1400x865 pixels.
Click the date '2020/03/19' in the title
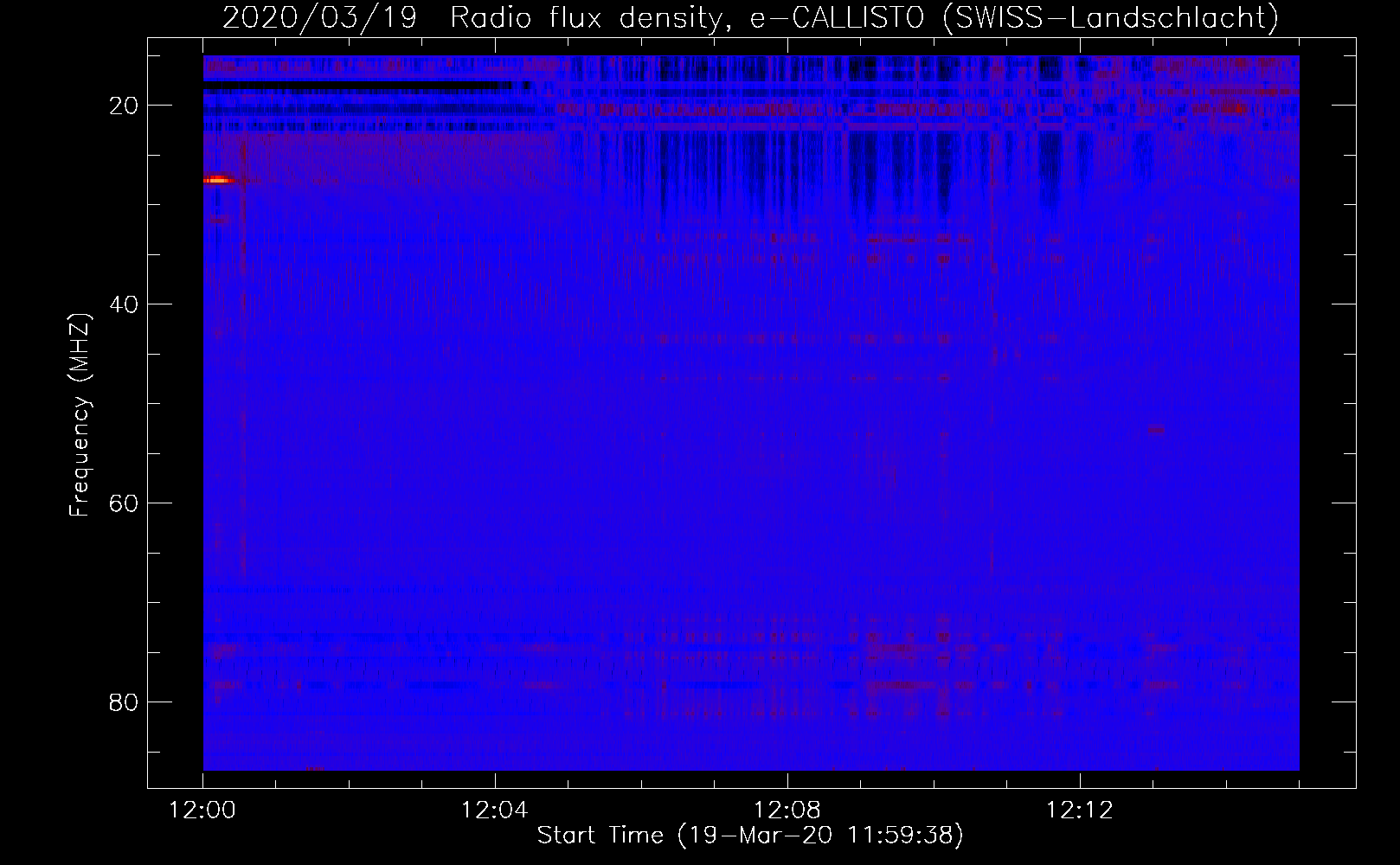[x=319, y=17]
